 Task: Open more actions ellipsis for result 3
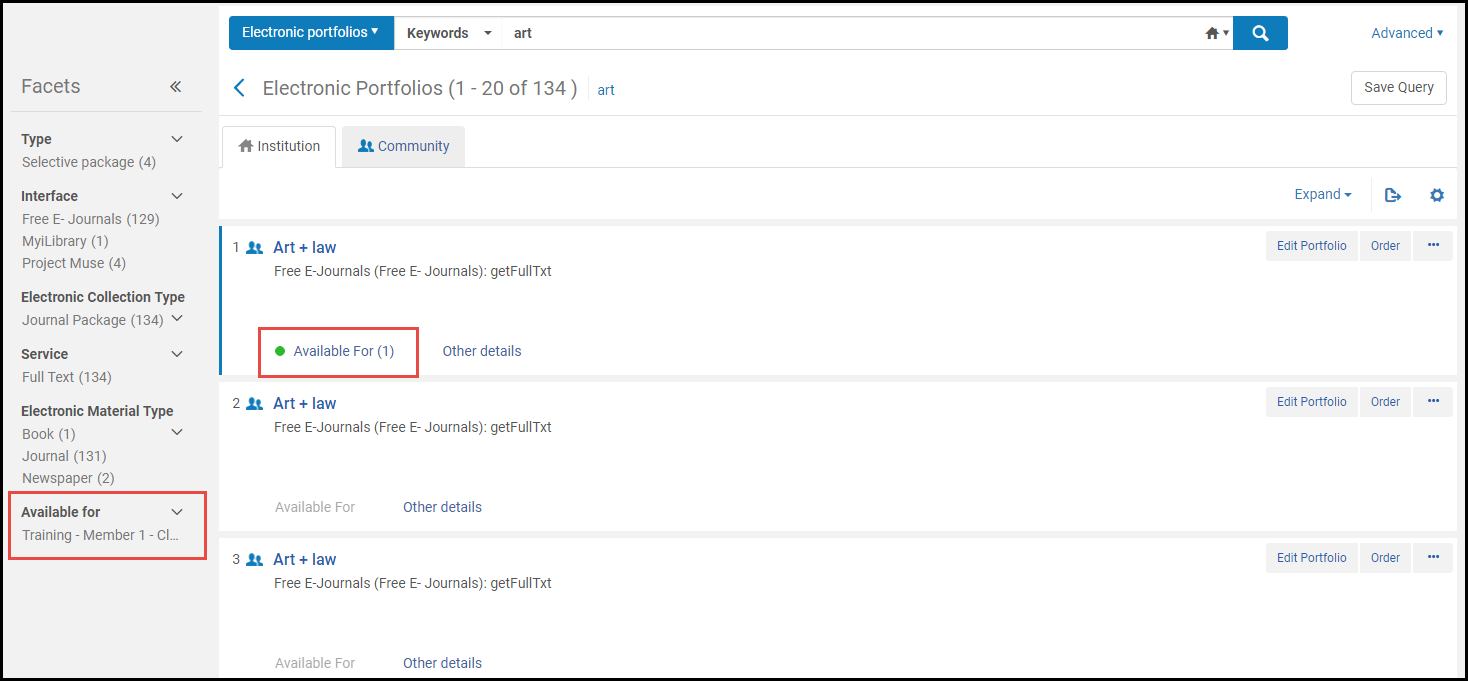point(1433,558)
